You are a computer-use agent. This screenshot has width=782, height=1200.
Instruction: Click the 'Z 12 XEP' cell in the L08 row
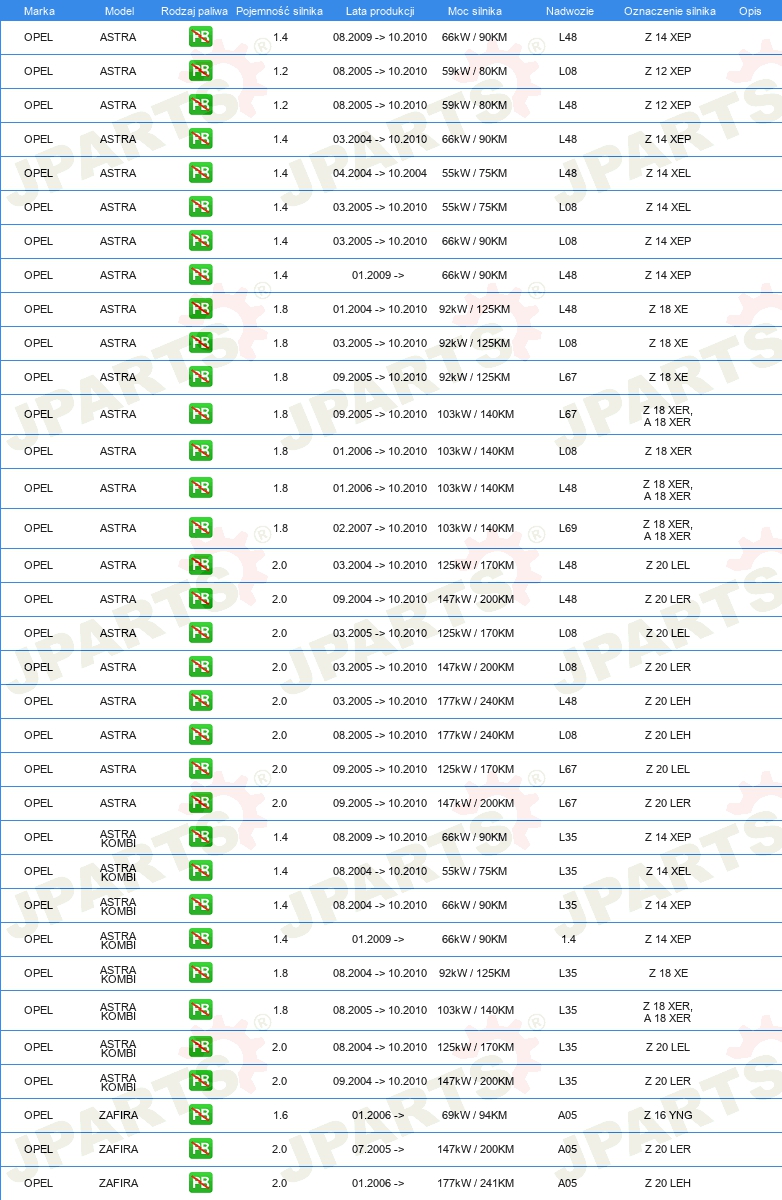pyautogui.click(x=668, y=71)
